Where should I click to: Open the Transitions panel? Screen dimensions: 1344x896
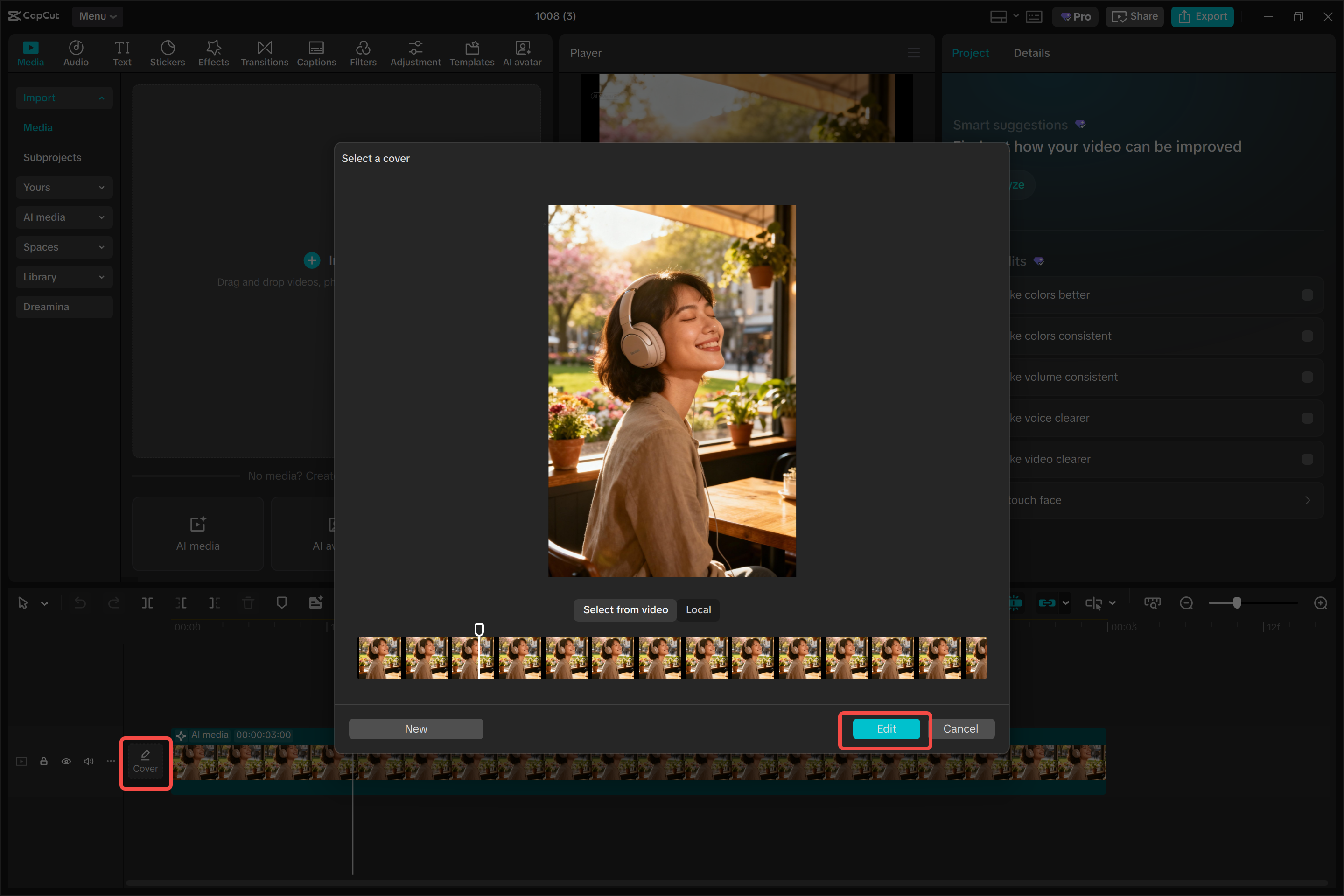[265, 53]
